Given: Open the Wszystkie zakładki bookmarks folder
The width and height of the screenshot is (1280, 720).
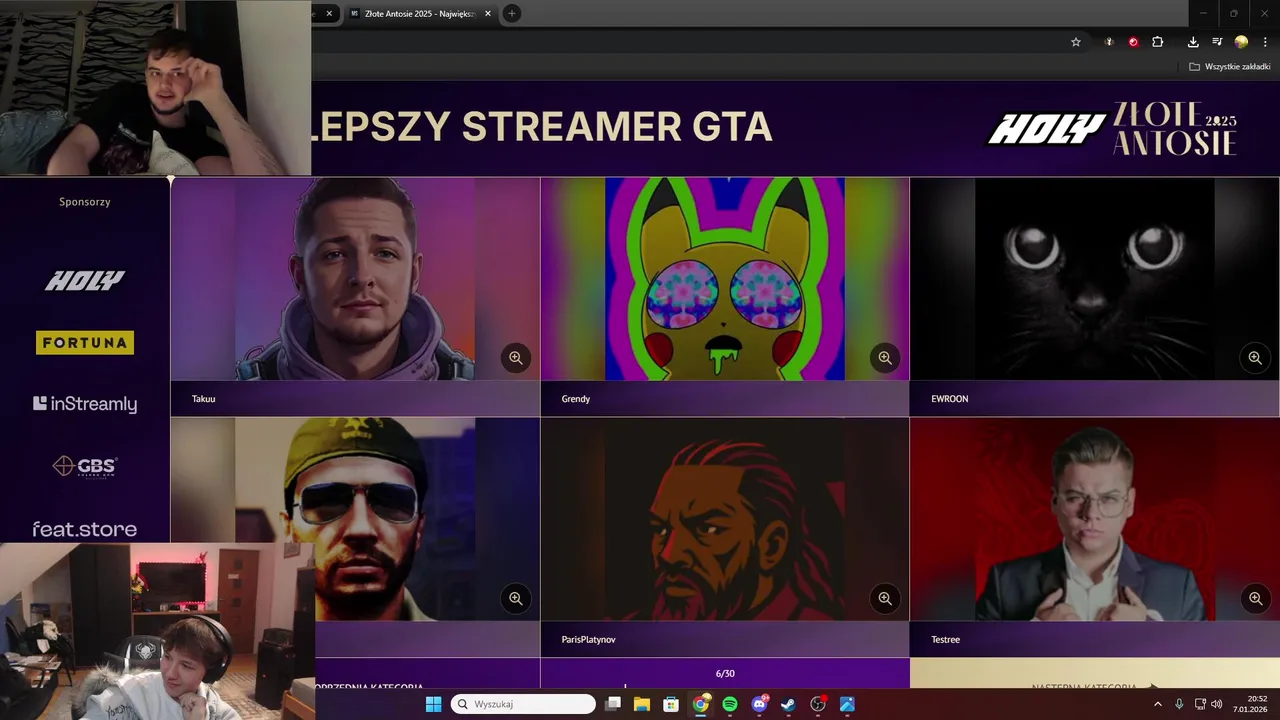Looking at the screenshot, I should click(1229, 66).
